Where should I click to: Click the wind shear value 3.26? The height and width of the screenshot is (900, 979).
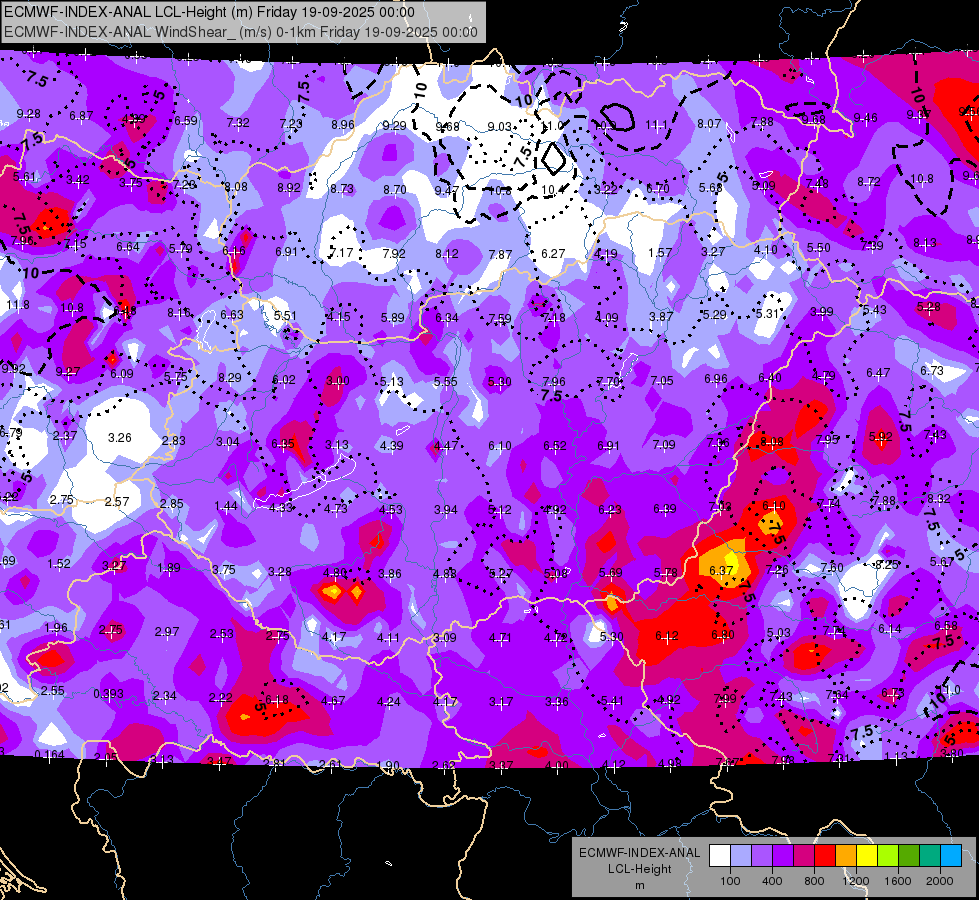[119, 437]
